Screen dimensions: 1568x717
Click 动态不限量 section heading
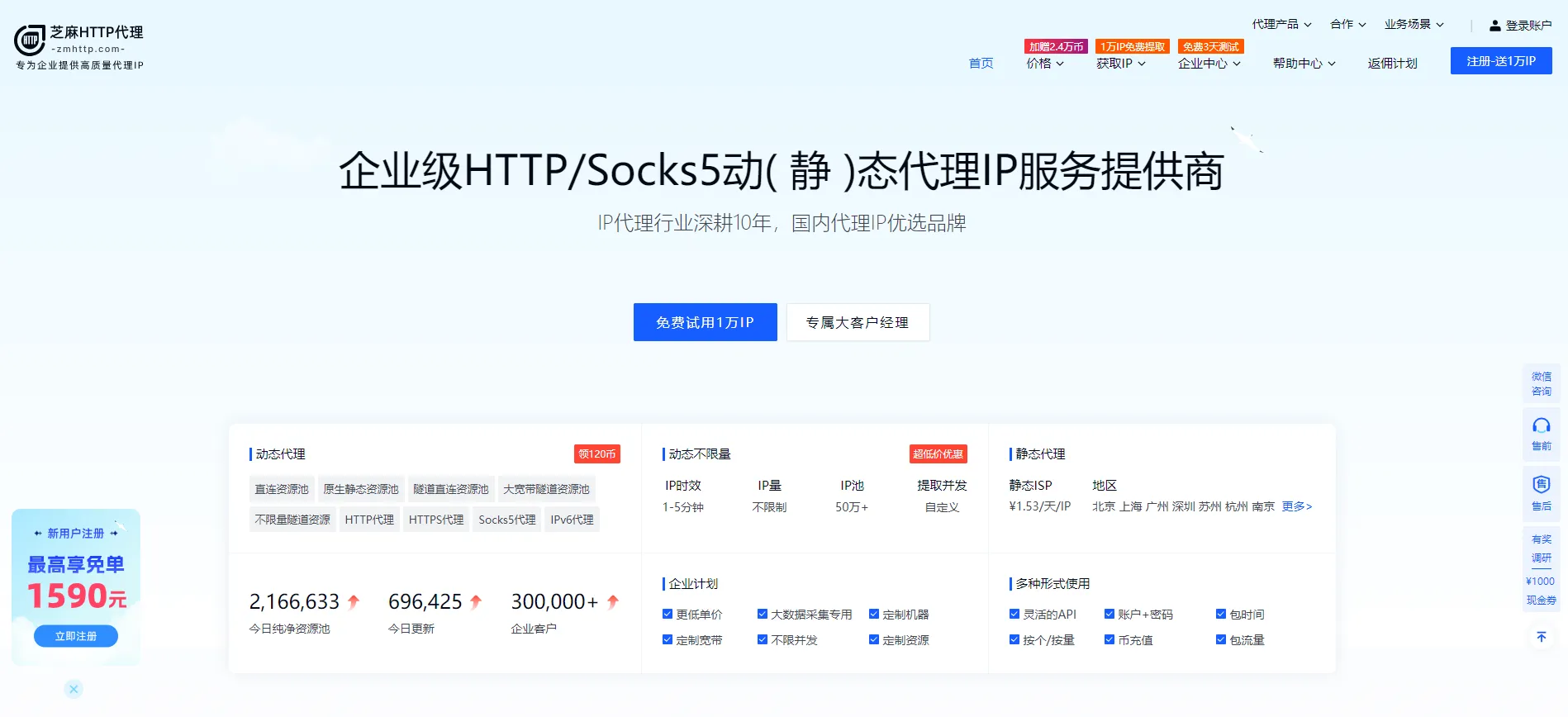700,453
